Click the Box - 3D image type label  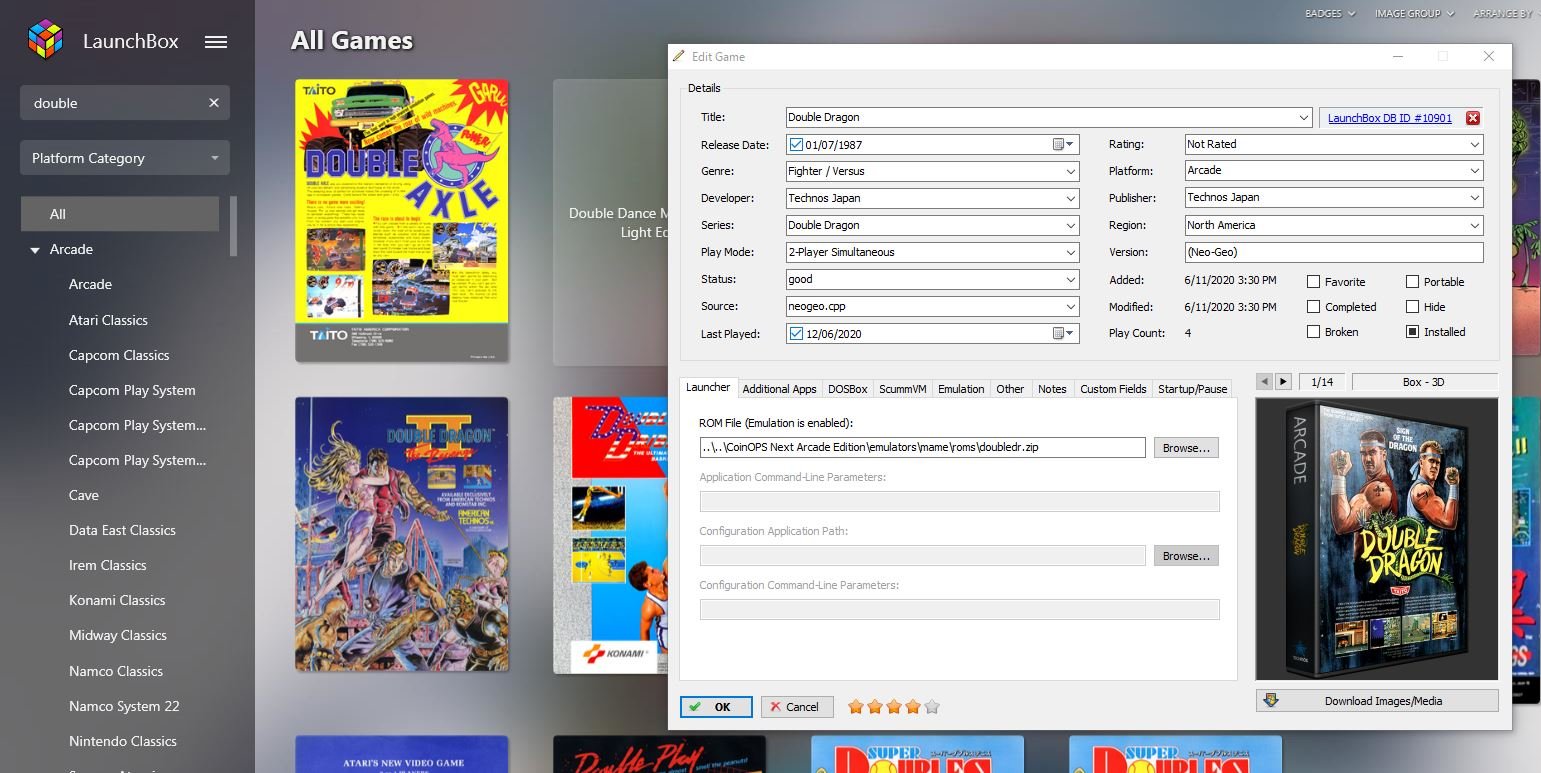[1424, 382]
